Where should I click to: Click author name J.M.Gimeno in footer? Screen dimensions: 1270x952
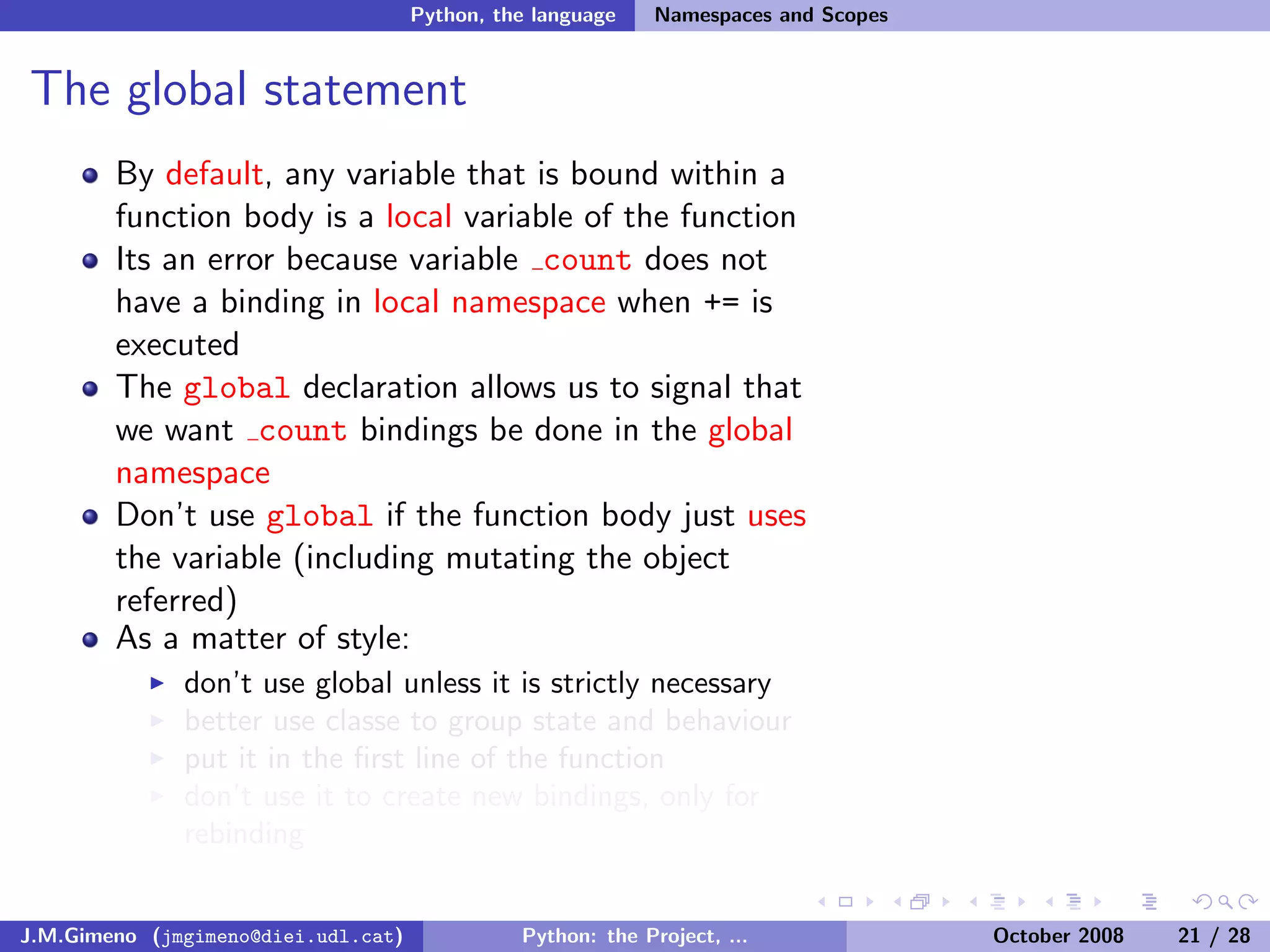[79, 935]
